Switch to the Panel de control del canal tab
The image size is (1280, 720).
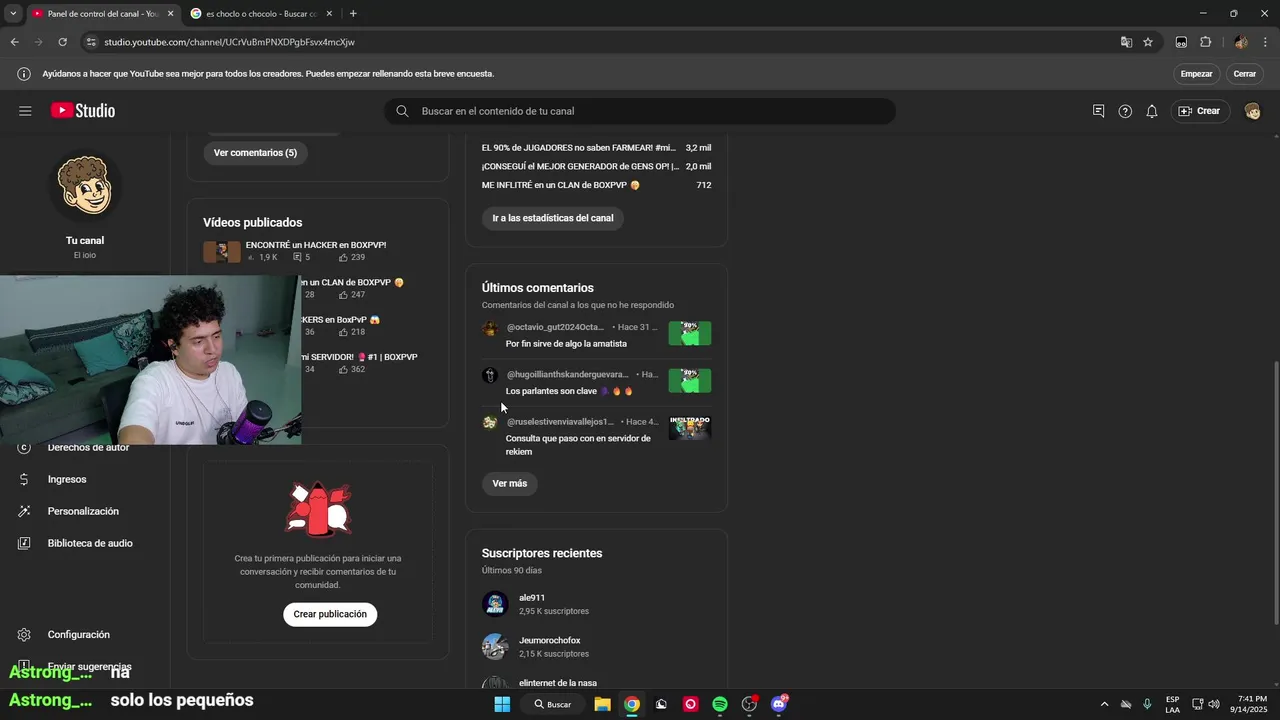click(102, 14)
